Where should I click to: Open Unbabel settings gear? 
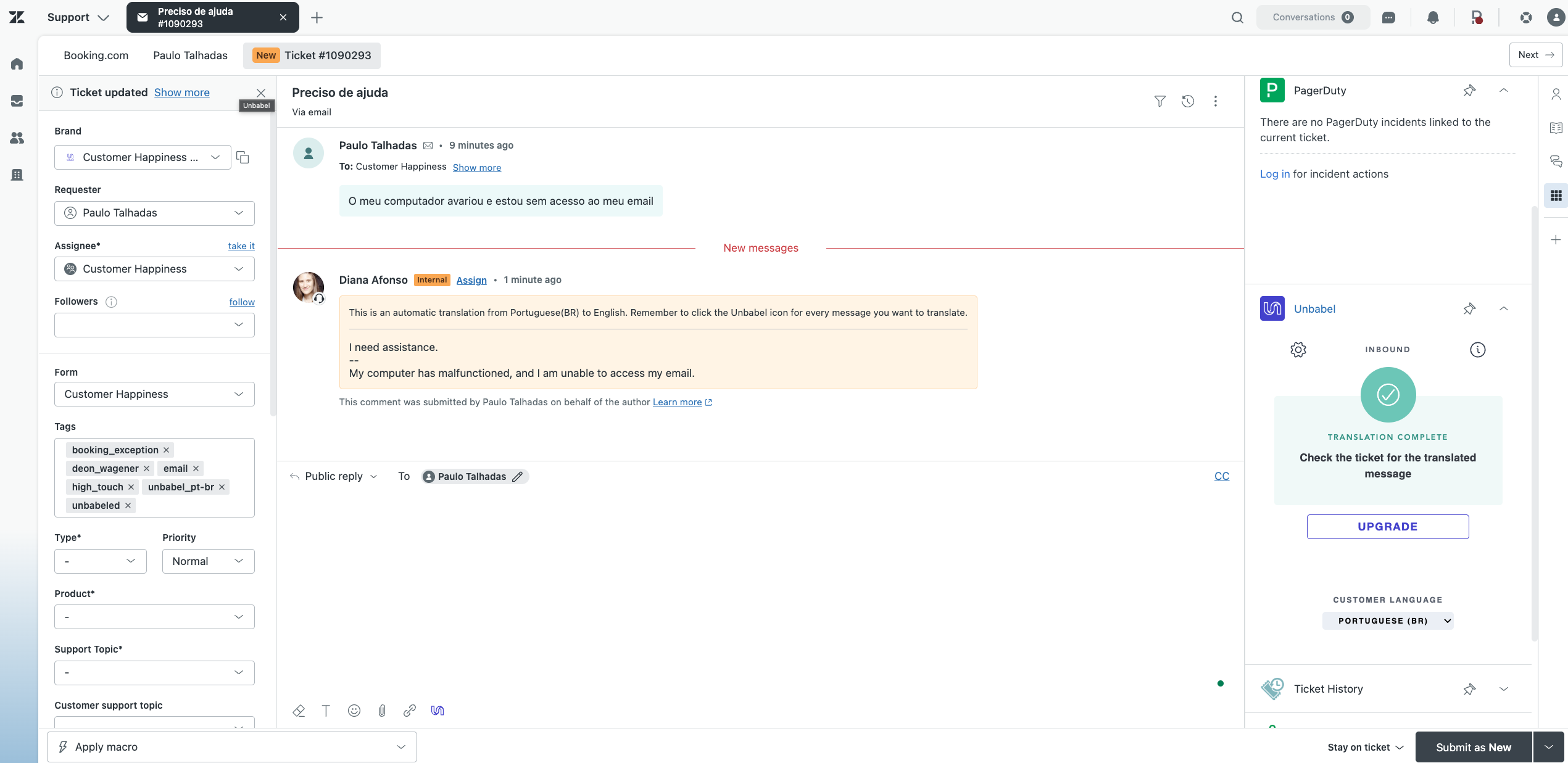point(1298,350)
